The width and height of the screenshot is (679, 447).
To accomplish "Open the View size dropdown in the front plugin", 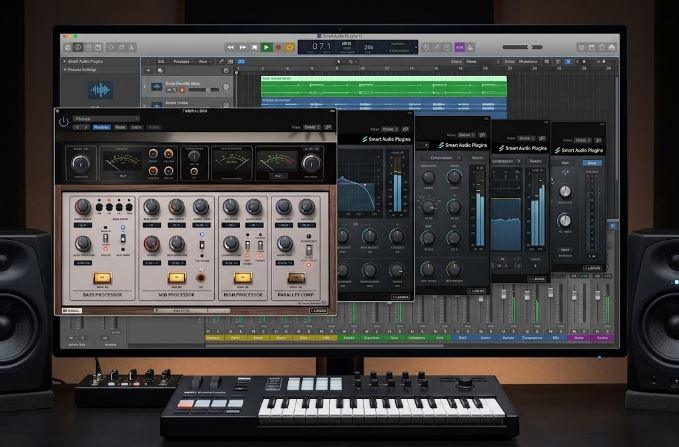I will pyautogui.click(x=312, y=127).
